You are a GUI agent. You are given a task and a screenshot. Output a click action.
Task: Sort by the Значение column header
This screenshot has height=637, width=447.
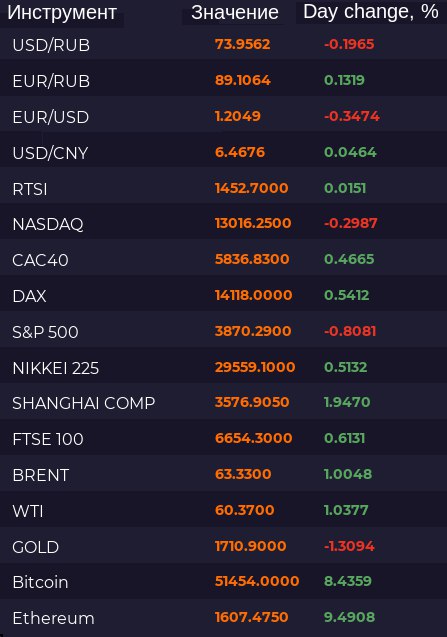coord(235,13)
